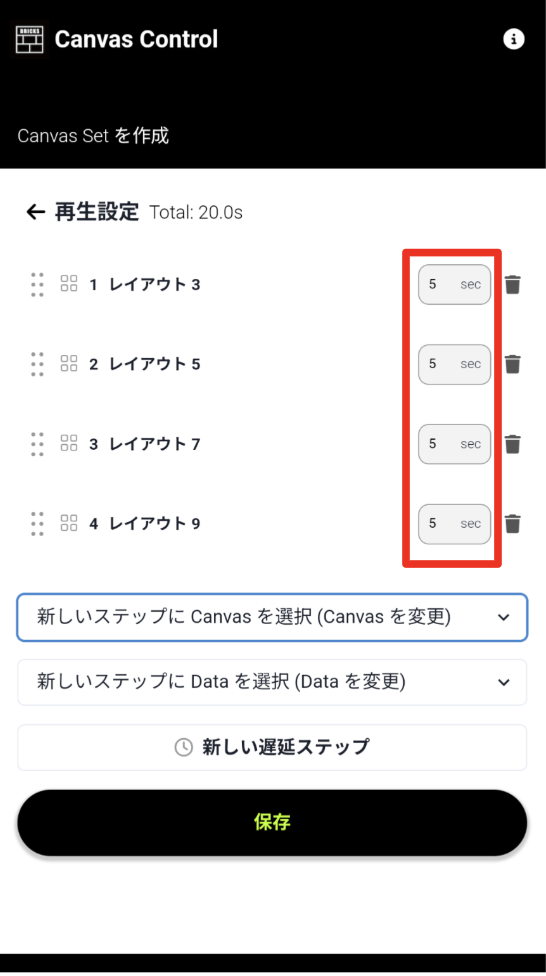Focus the sec input for レイアウト 9
The width and height of the screenshot is (546, 976).
454,523
